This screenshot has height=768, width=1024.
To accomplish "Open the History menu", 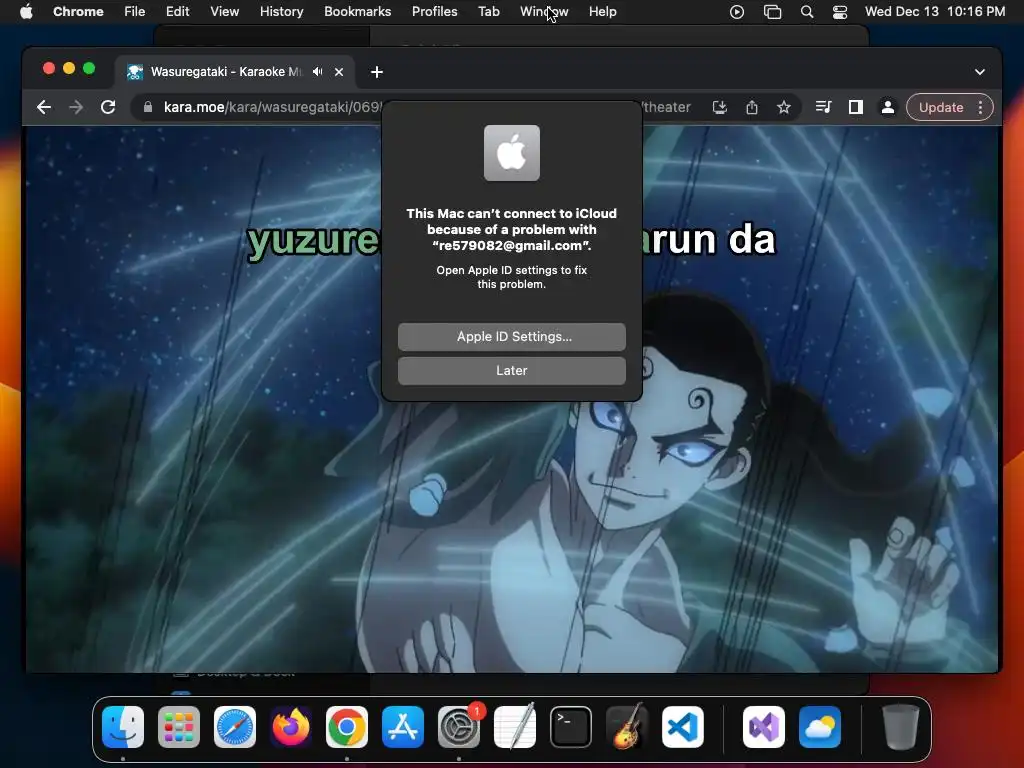I will tap(281, 11).
